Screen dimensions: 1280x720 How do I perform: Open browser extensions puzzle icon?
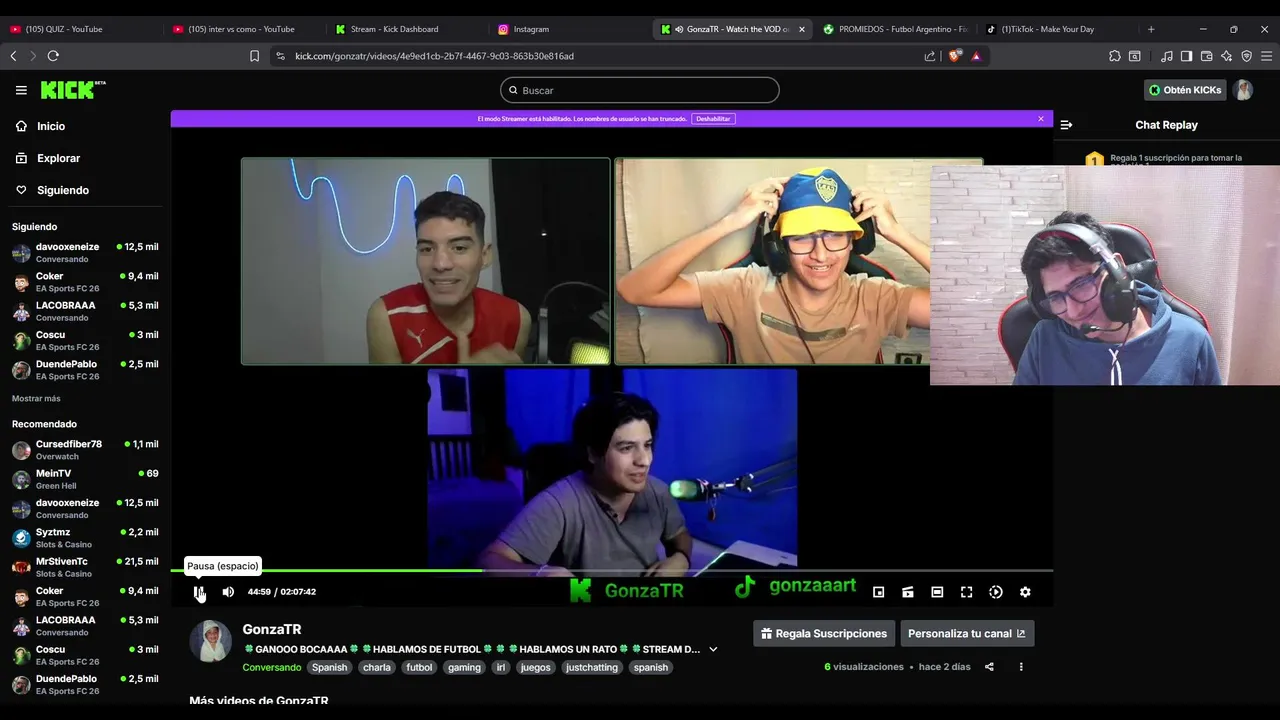tap(1115, 56)
